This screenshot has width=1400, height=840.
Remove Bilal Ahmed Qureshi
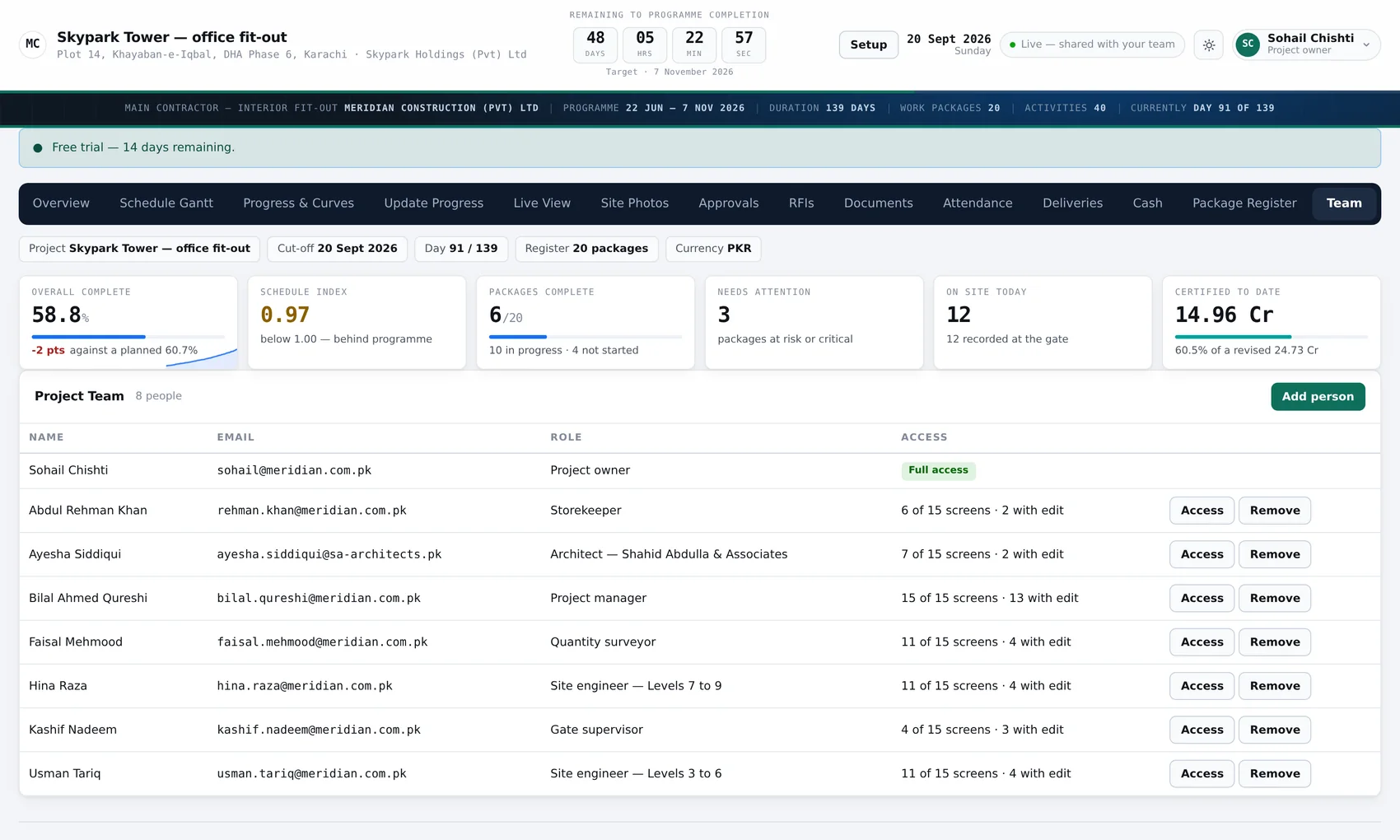1275,598
